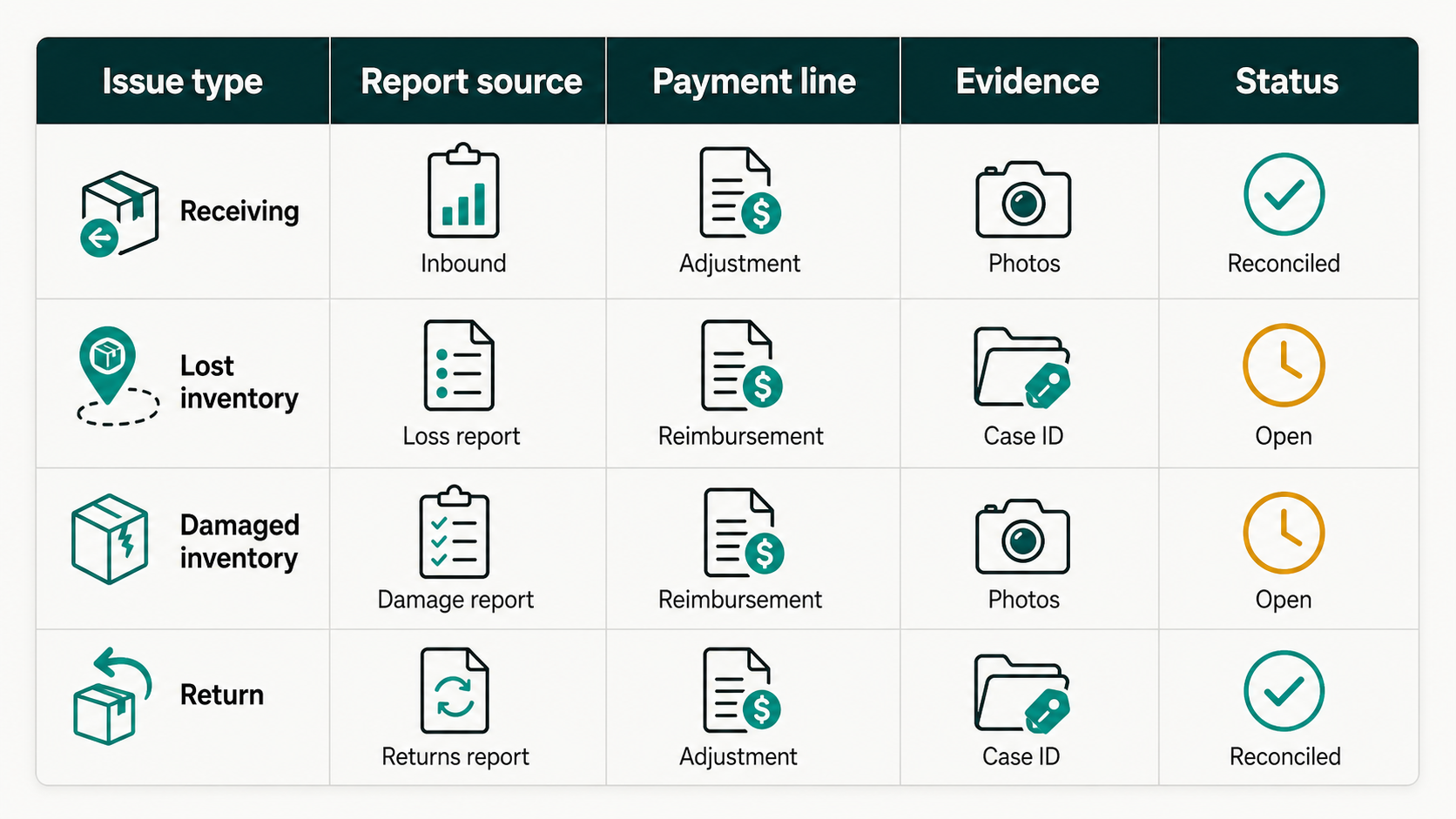The width and height of the screenshot is (1456, 819).
Task: Click the Damage report checklist icon
Action: [455, 532]
